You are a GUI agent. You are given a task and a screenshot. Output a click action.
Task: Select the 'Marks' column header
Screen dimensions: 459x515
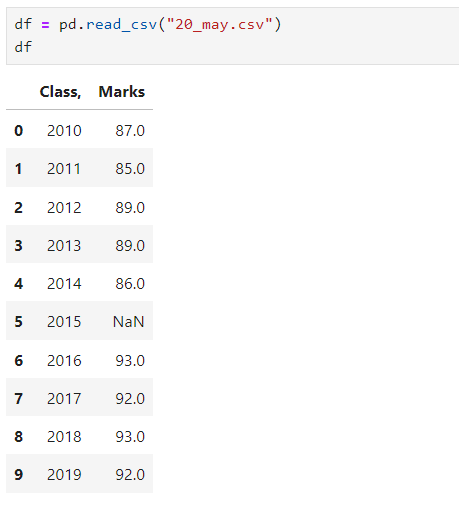pyautogui.click(x=122, y=92)
